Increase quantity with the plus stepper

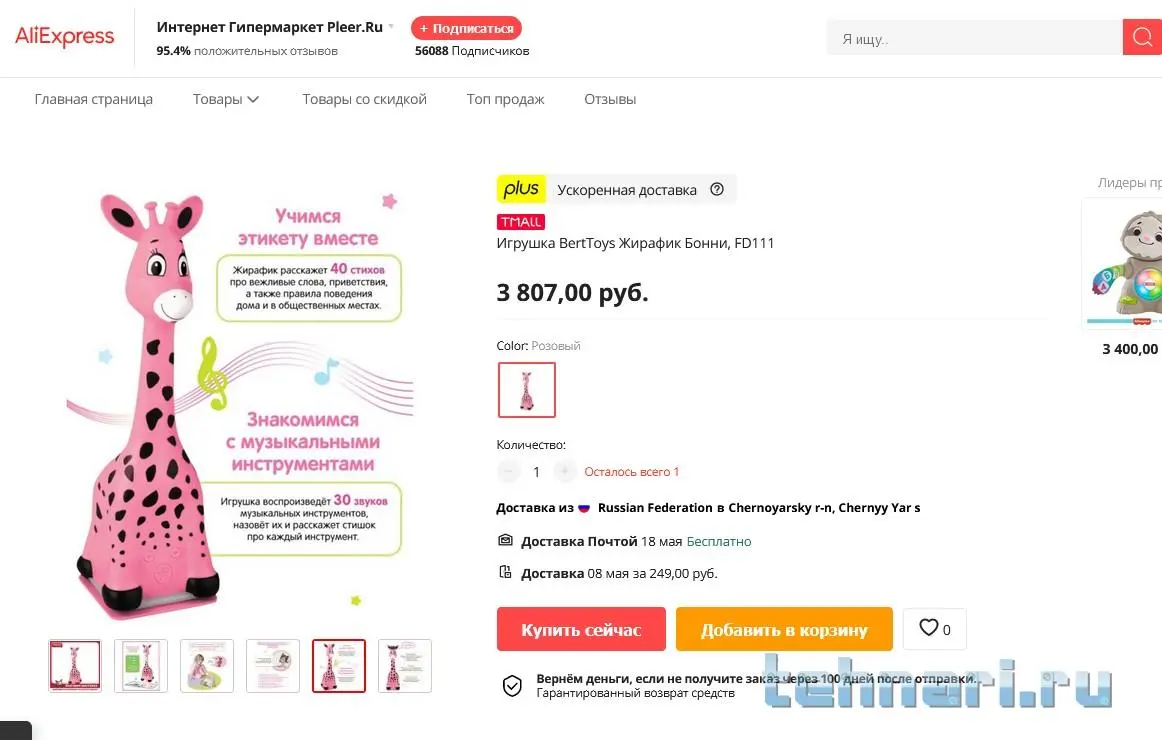click(565, 472)
